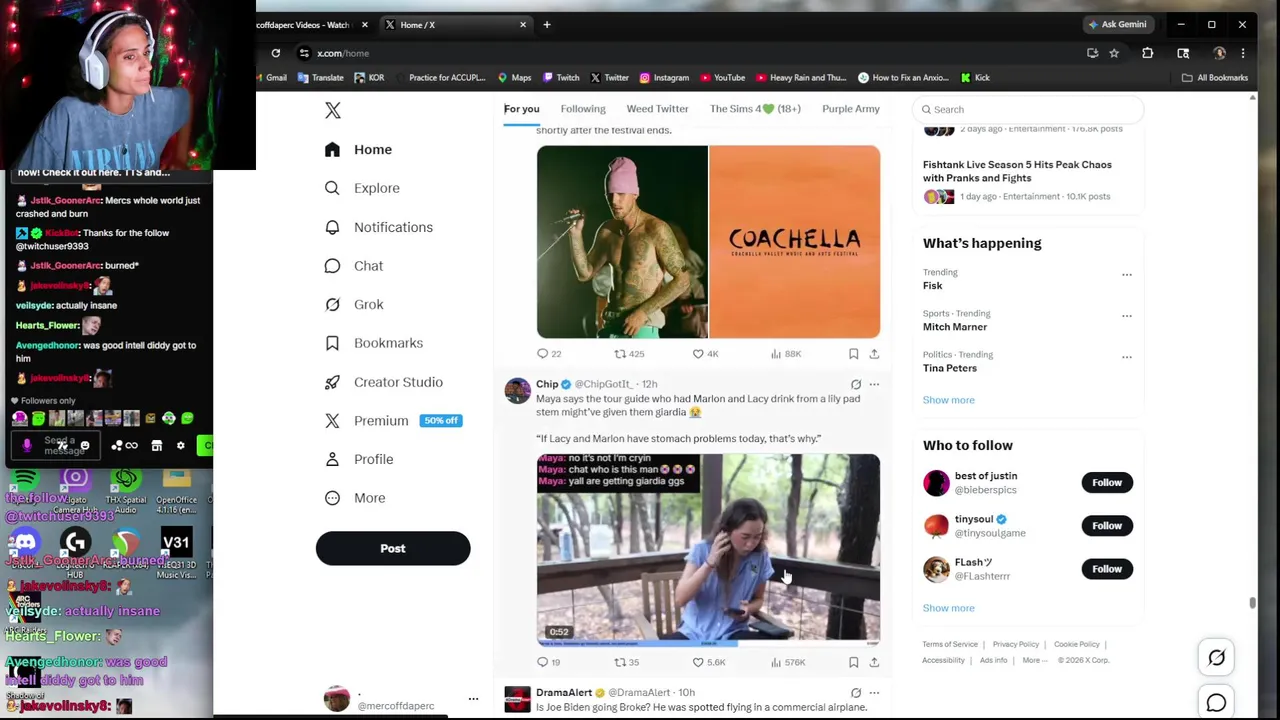The image size is (1280, 720).
Task: Play the Maya giardia video
Action: 708,550
